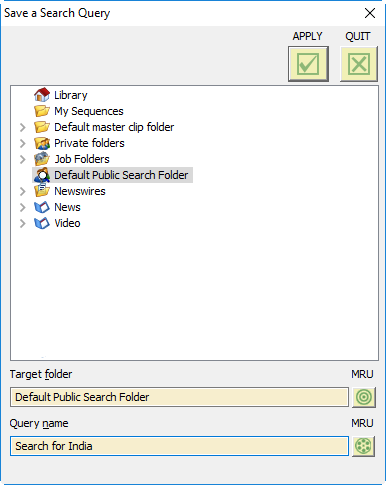Click the Query name input field
386x485 pixels.
tap(179, 446)
